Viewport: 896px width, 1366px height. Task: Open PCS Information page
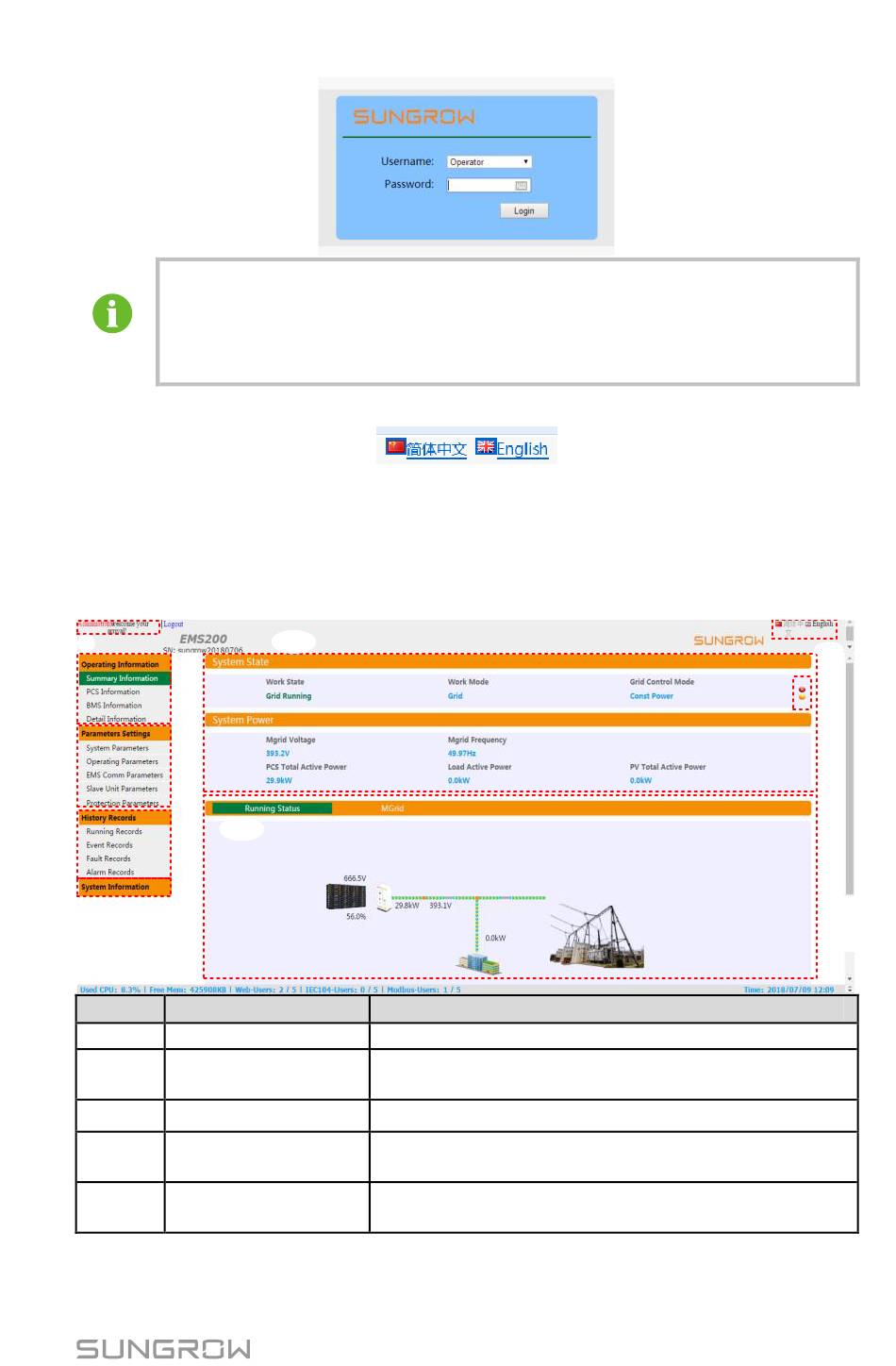click(113, 691)
